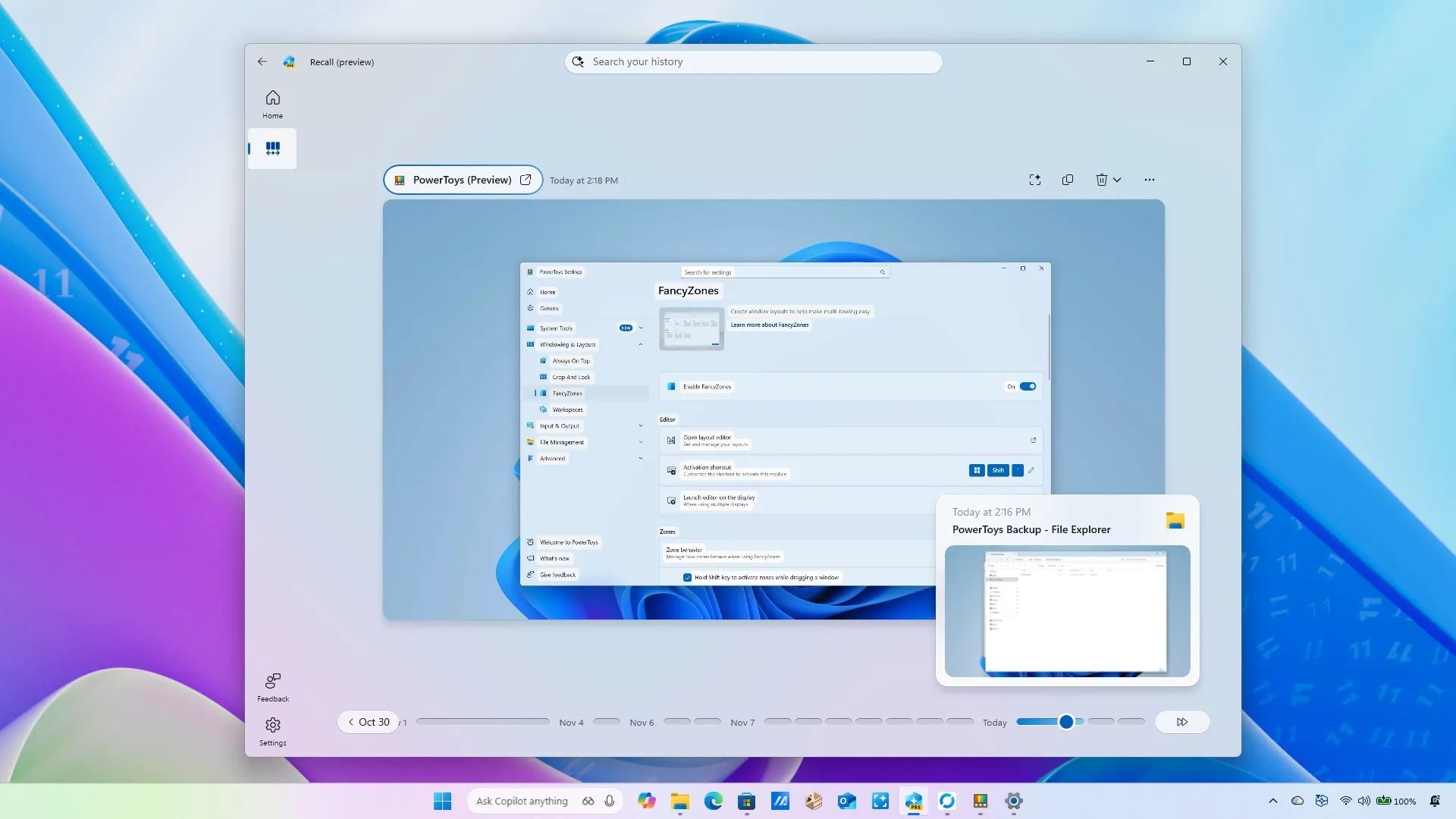Check Hold Shift key to activate zones
The width and height of the screenshot is (1456, 819).
click(x=687, y=577)
